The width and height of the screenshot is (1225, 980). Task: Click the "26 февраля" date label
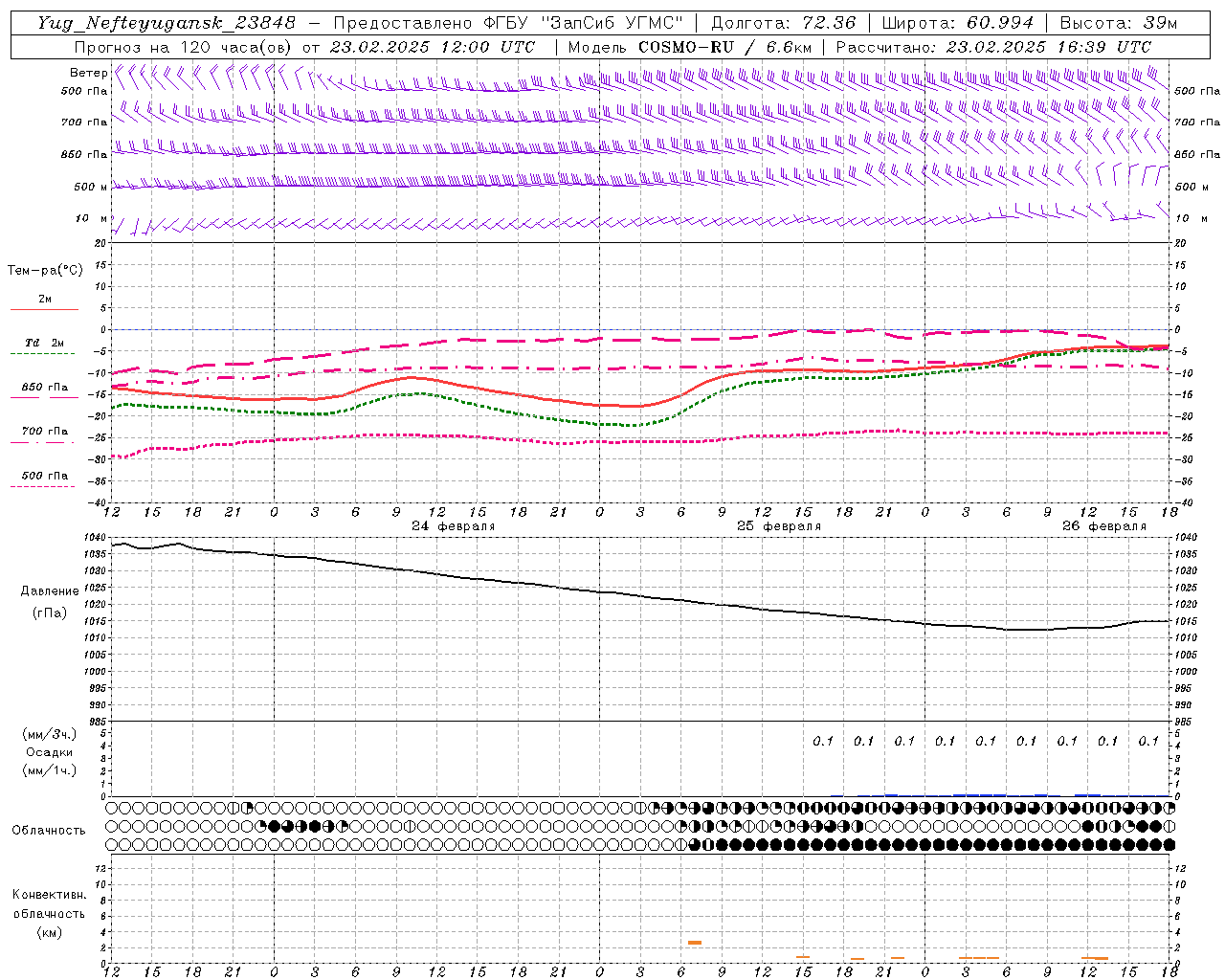pos(1104,526)
